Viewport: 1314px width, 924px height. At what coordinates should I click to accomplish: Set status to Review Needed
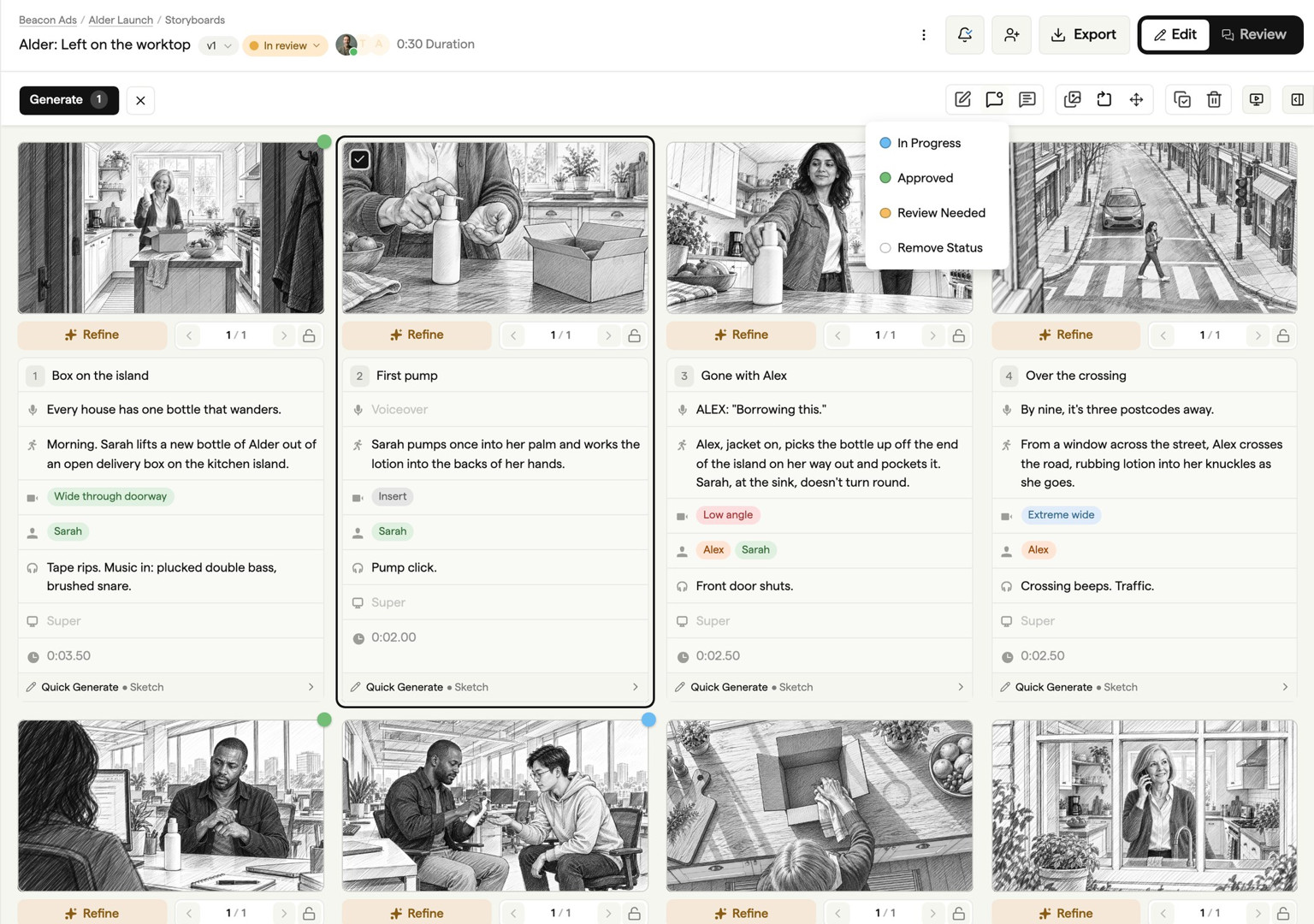pyautogui.click(x=937, y=213)
